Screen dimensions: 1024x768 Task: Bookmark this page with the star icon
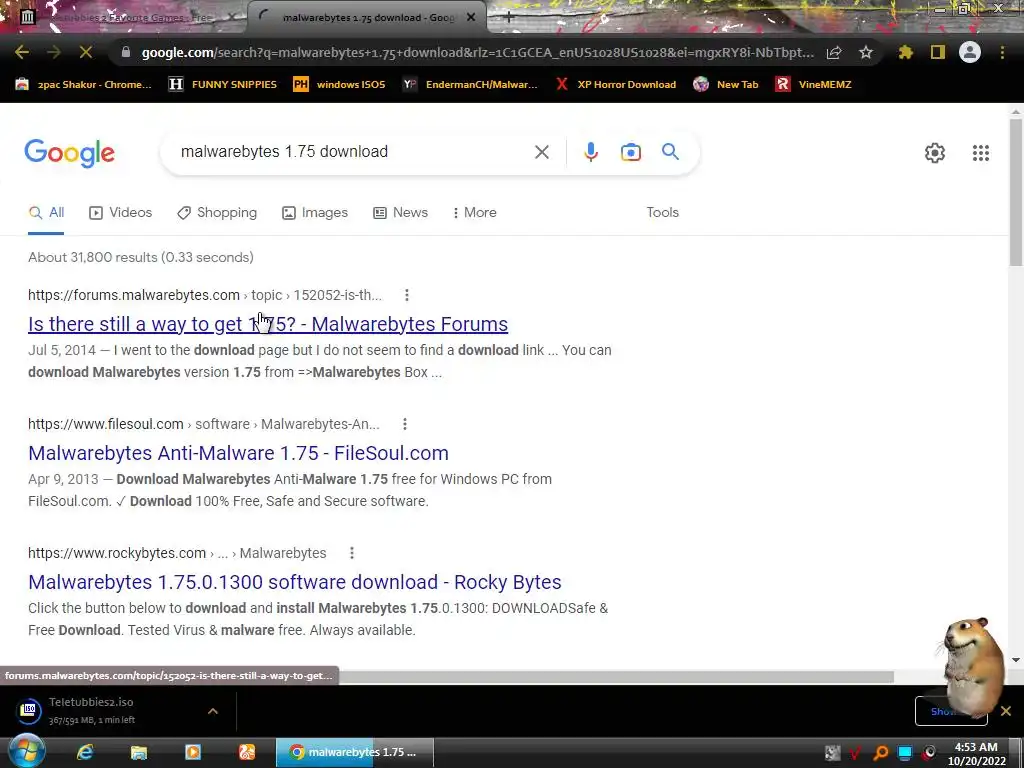pyautogui.click(x=866, y=52)
